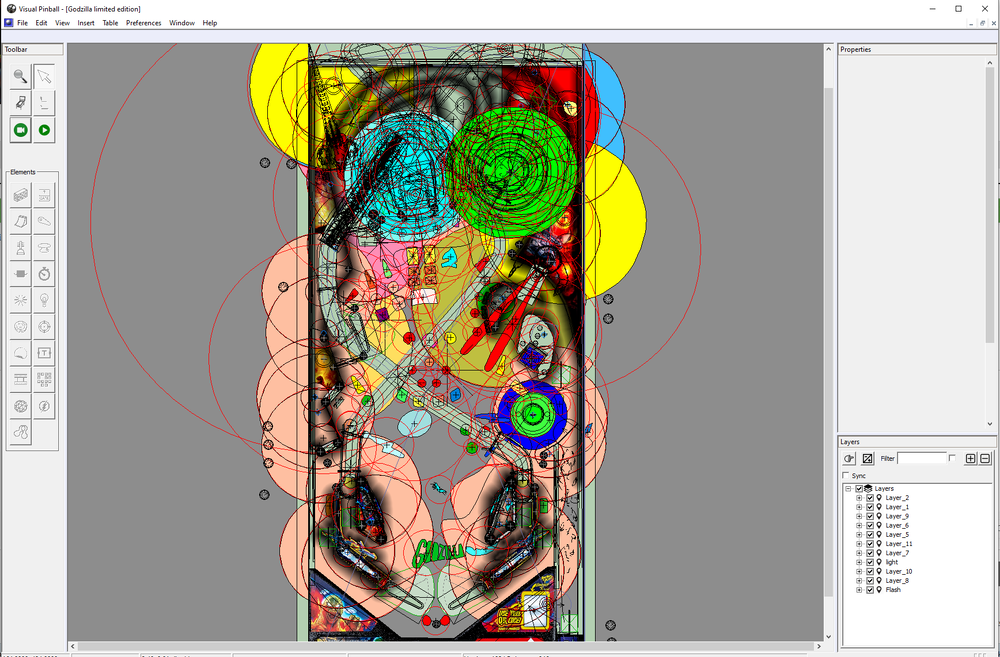This screenshot has height=657, width=1000.
Task: Uncheck the Flash layer checkbox
Action: pos(870,590)
